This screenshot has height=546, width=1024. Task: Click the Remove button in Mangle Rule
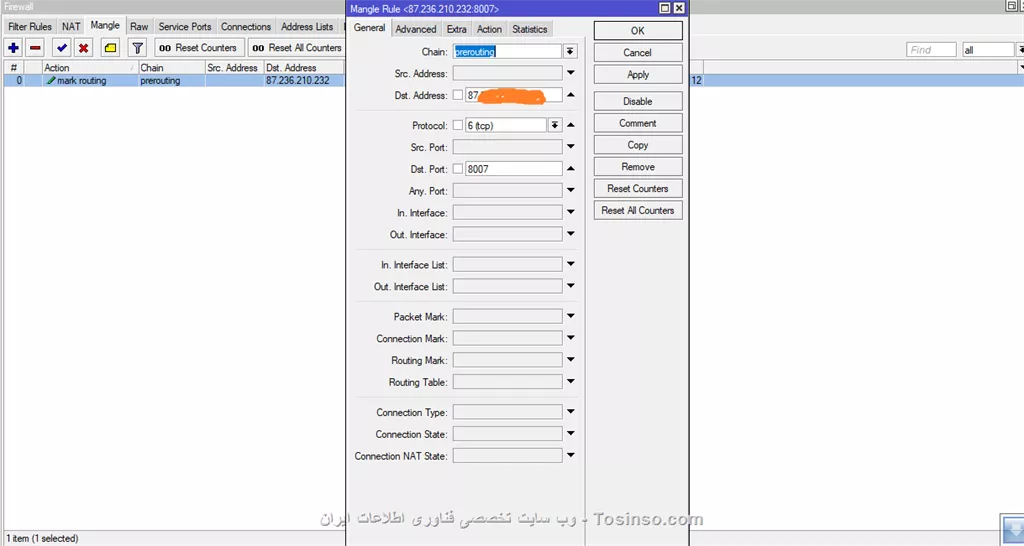click(x=638, y=167)
